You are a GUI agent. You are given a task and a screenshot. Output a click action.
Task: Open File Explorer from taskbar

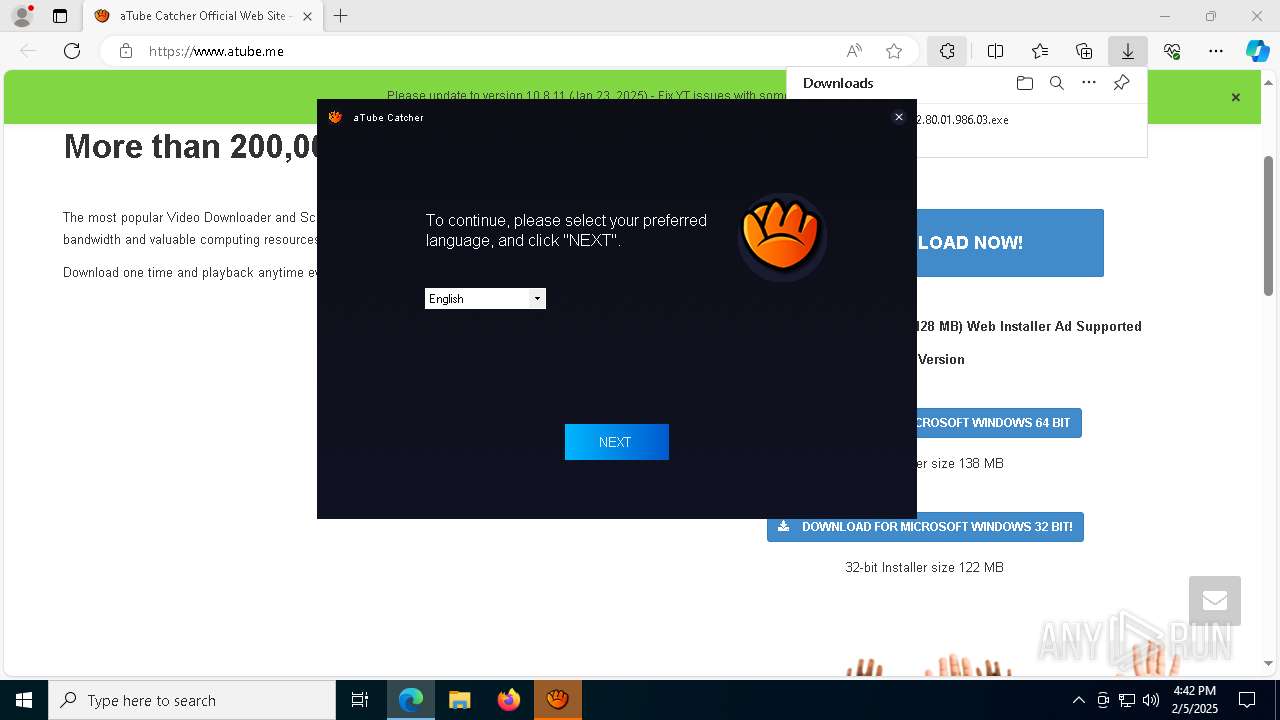[460, 700]
